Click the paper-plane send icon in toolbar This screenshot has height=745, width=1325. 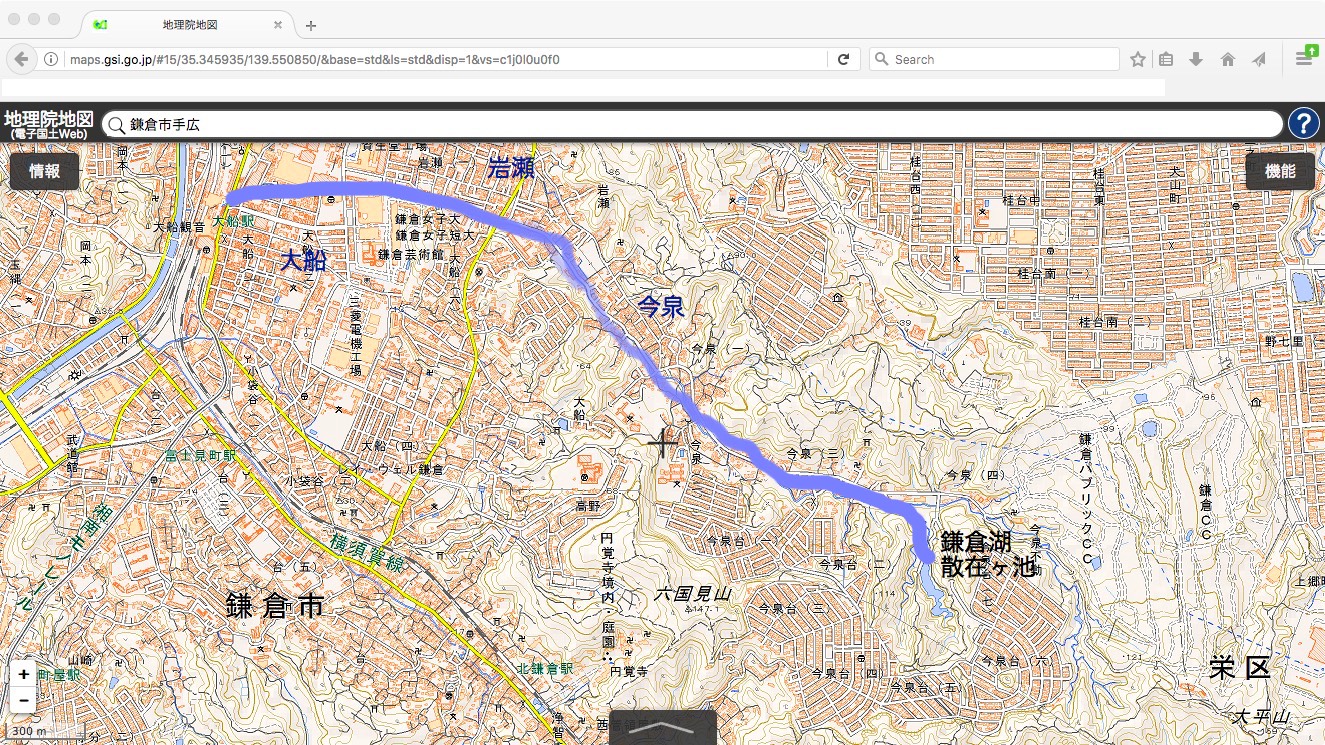tap(1259, 59)
